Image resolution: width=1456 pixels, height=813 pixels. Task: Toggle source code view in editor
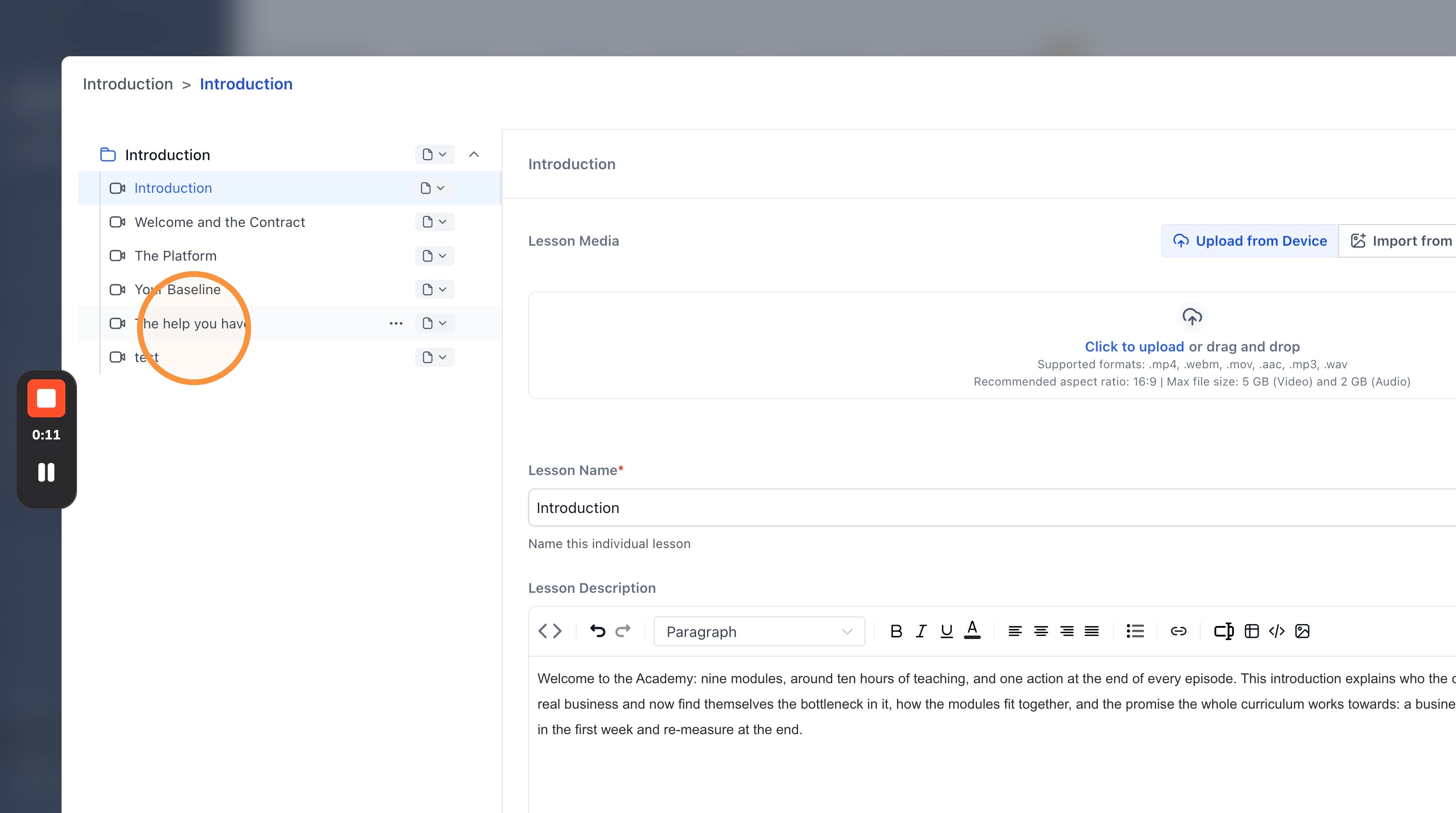(x=550, y=631)
